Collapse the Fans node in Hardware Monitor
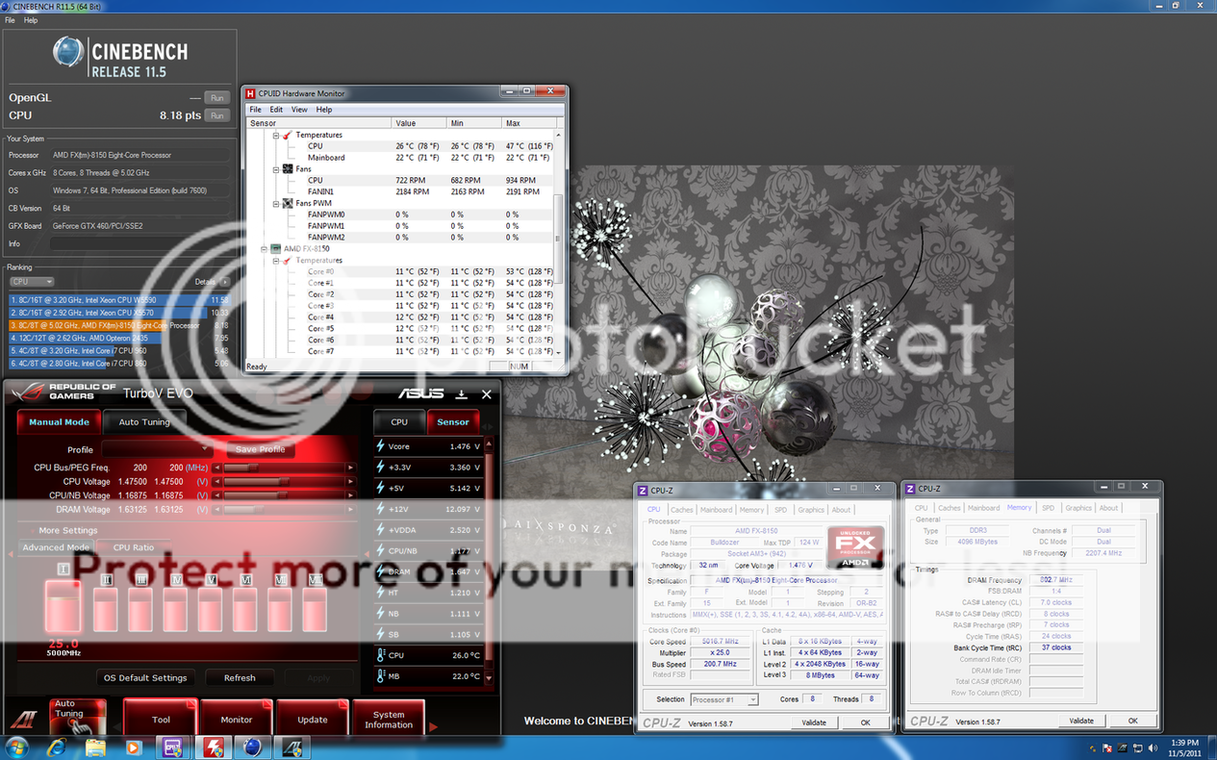The image size is (1217, 760). coord(276,170)
